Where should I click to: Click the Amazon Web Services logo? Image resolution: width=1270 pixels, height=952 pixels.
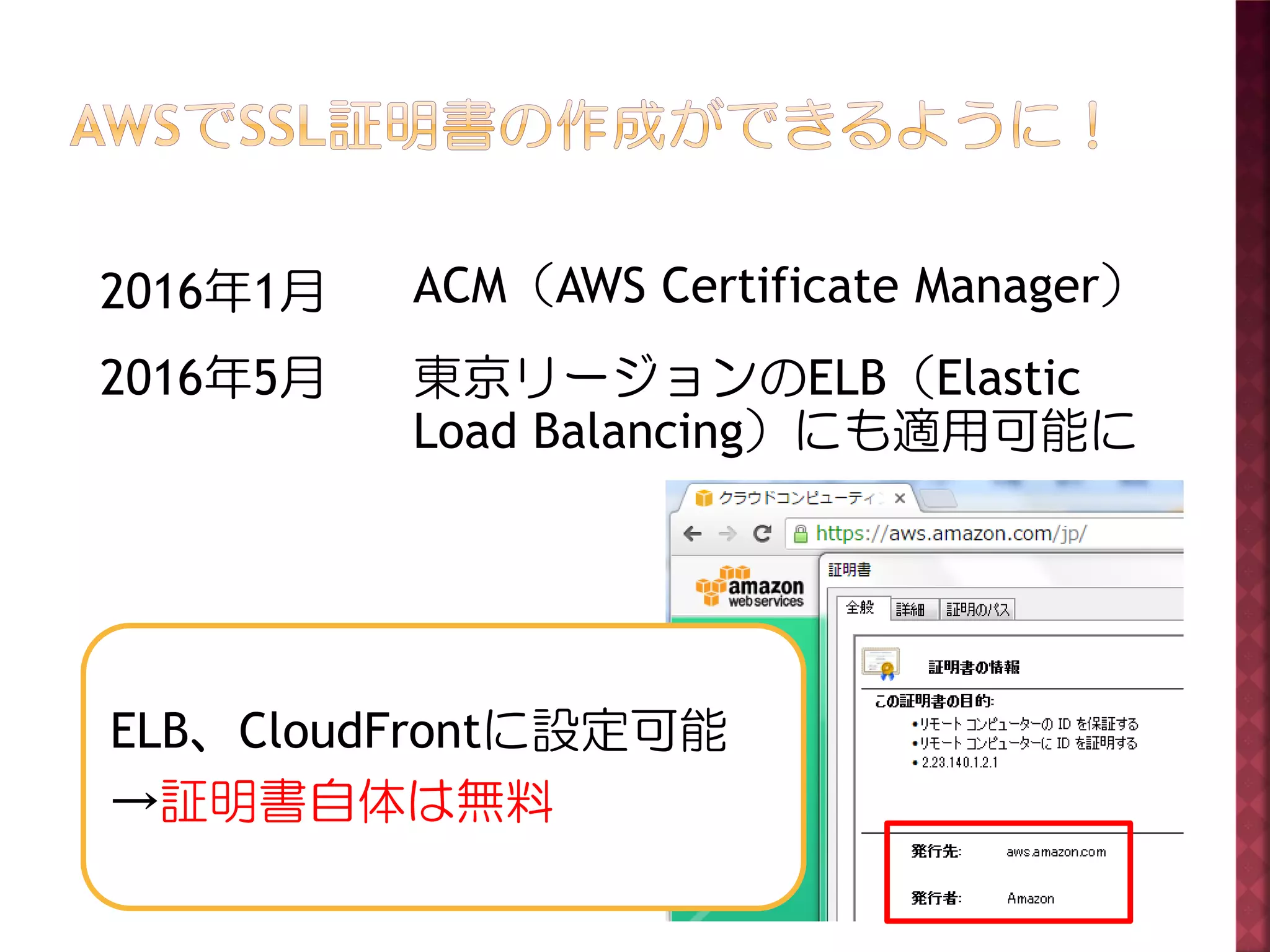pos(749,586)
